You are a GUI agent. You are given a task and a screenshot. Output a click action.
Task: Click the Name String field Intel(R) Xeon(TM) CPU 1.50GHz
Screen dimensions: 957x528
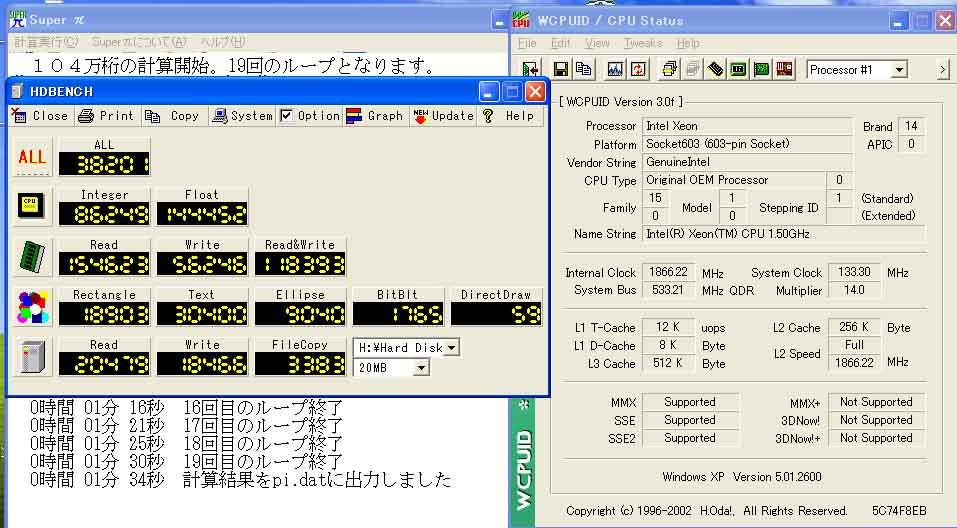click(x=784, y=234)
